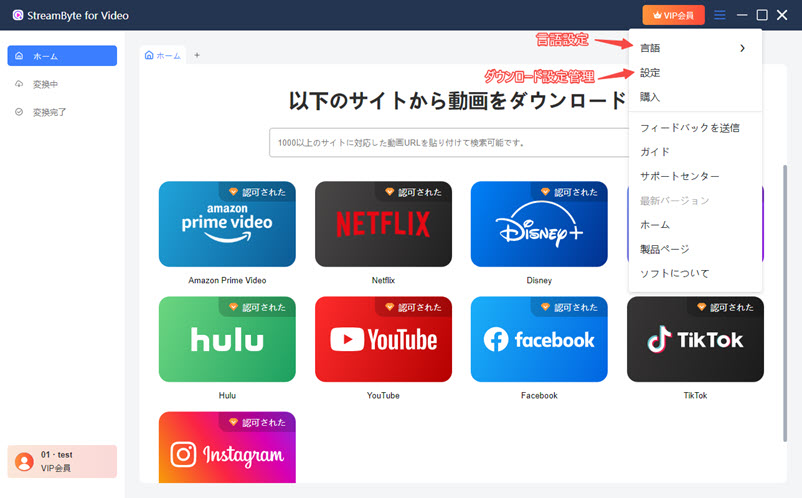Click the TikTok caption text
The width and height of the screenshot is (802, 498).
click(695, 395)
